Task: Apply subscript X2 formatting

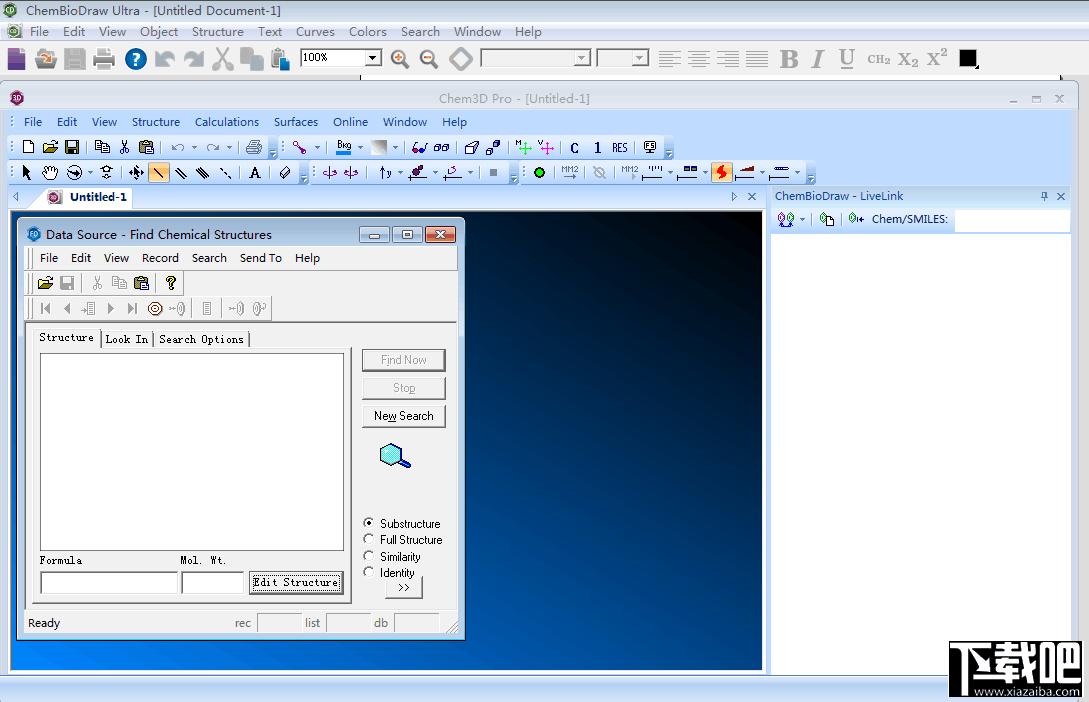Action: [x=908, y=59]
